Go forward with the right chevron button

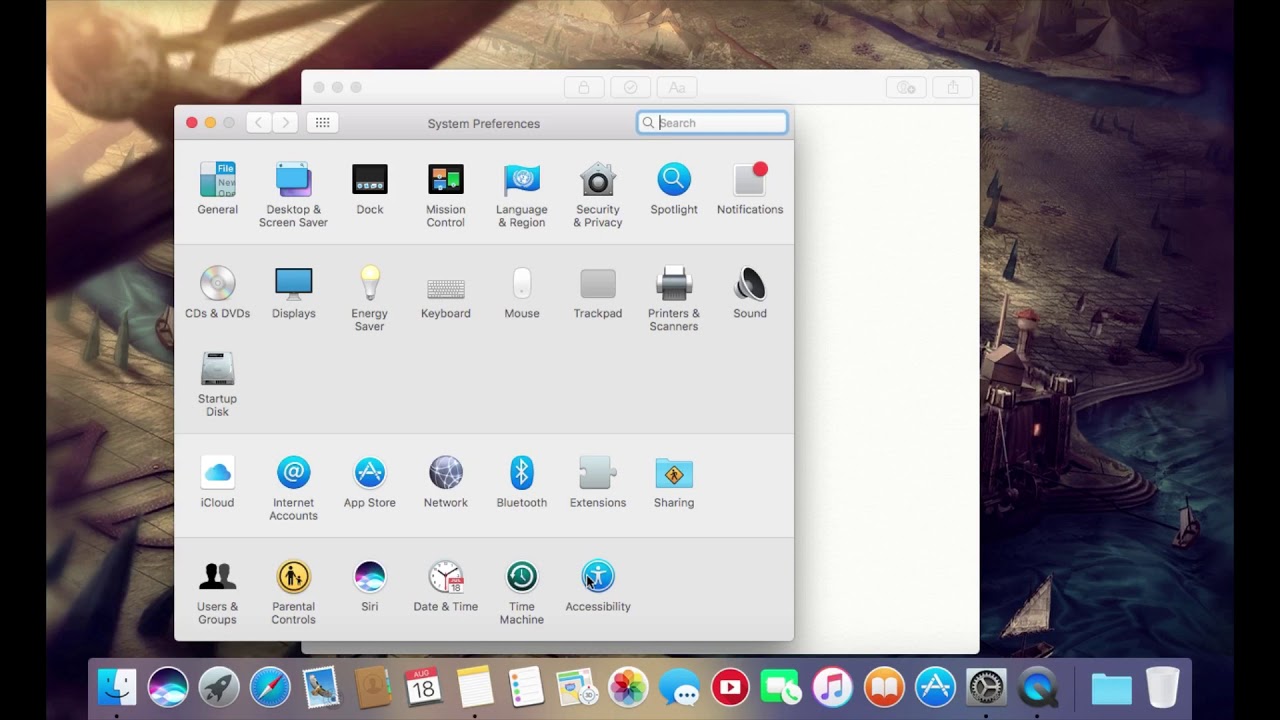(x=286, y=123)
